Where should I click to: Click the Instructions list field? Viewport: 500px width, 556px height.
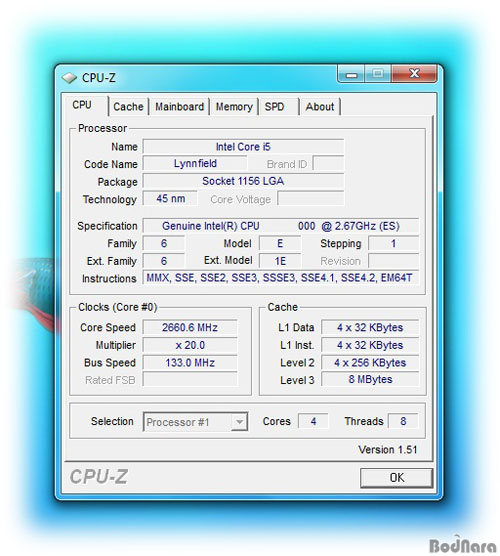[x=281, y=278]
